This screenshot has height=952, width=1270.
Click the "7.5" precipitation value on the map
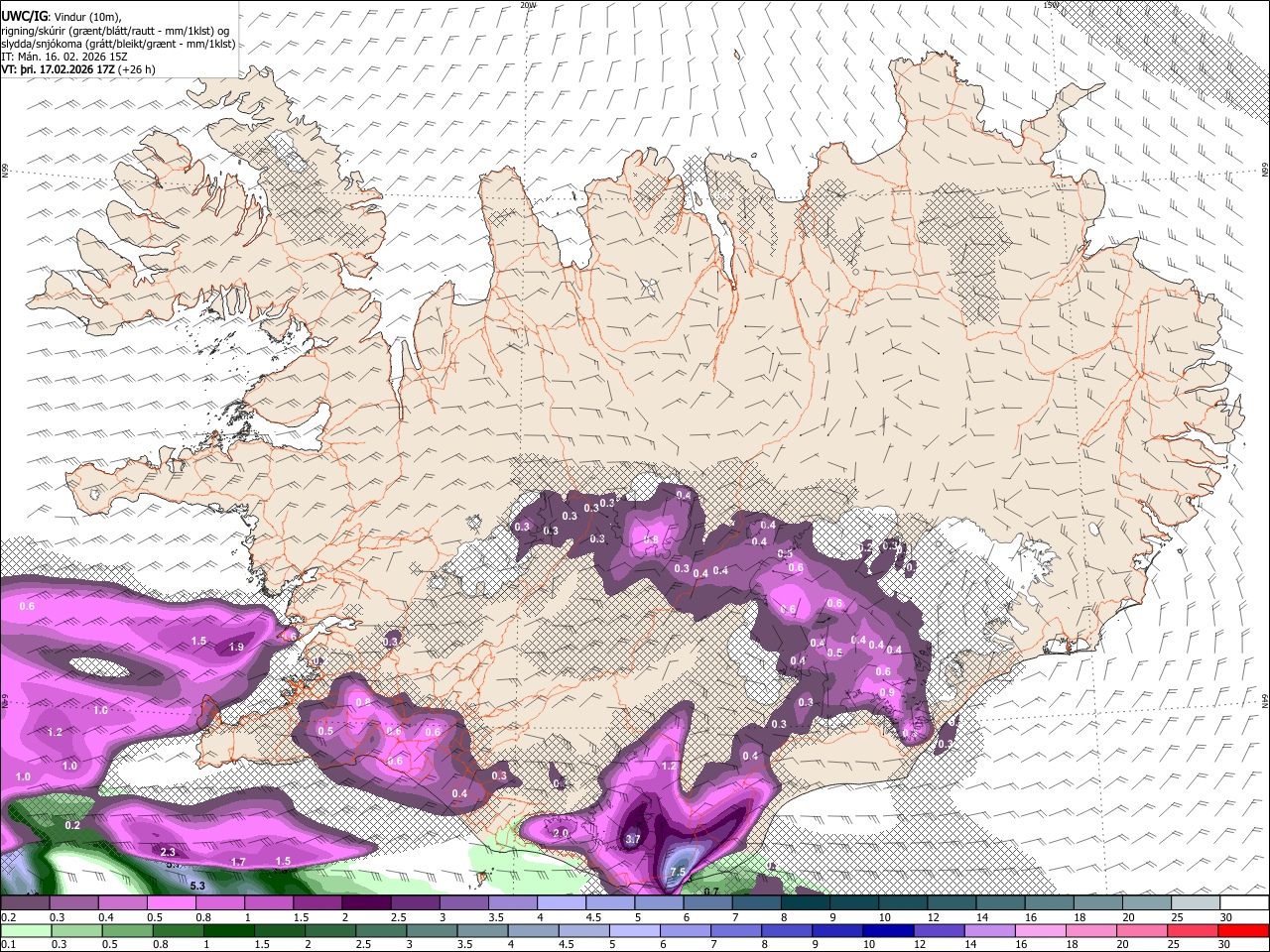tap(678, 872)
